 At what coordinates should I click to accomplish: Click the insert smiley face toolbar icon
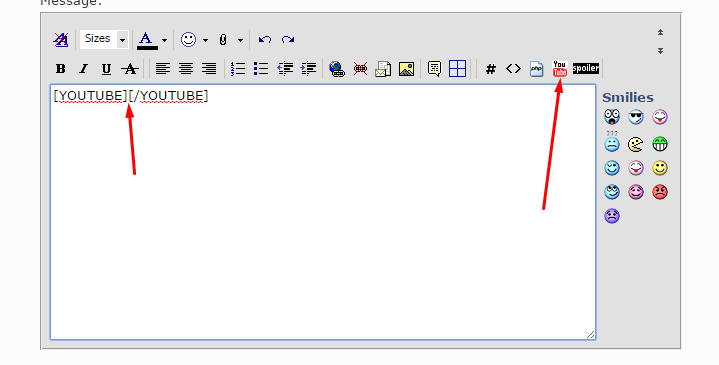pos(188,39)
